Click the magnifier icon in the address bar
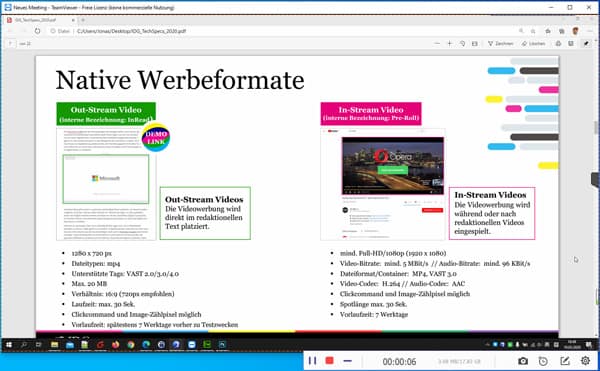Image resolution: width=600 pixels, height=371 pixels. (521, 31)
